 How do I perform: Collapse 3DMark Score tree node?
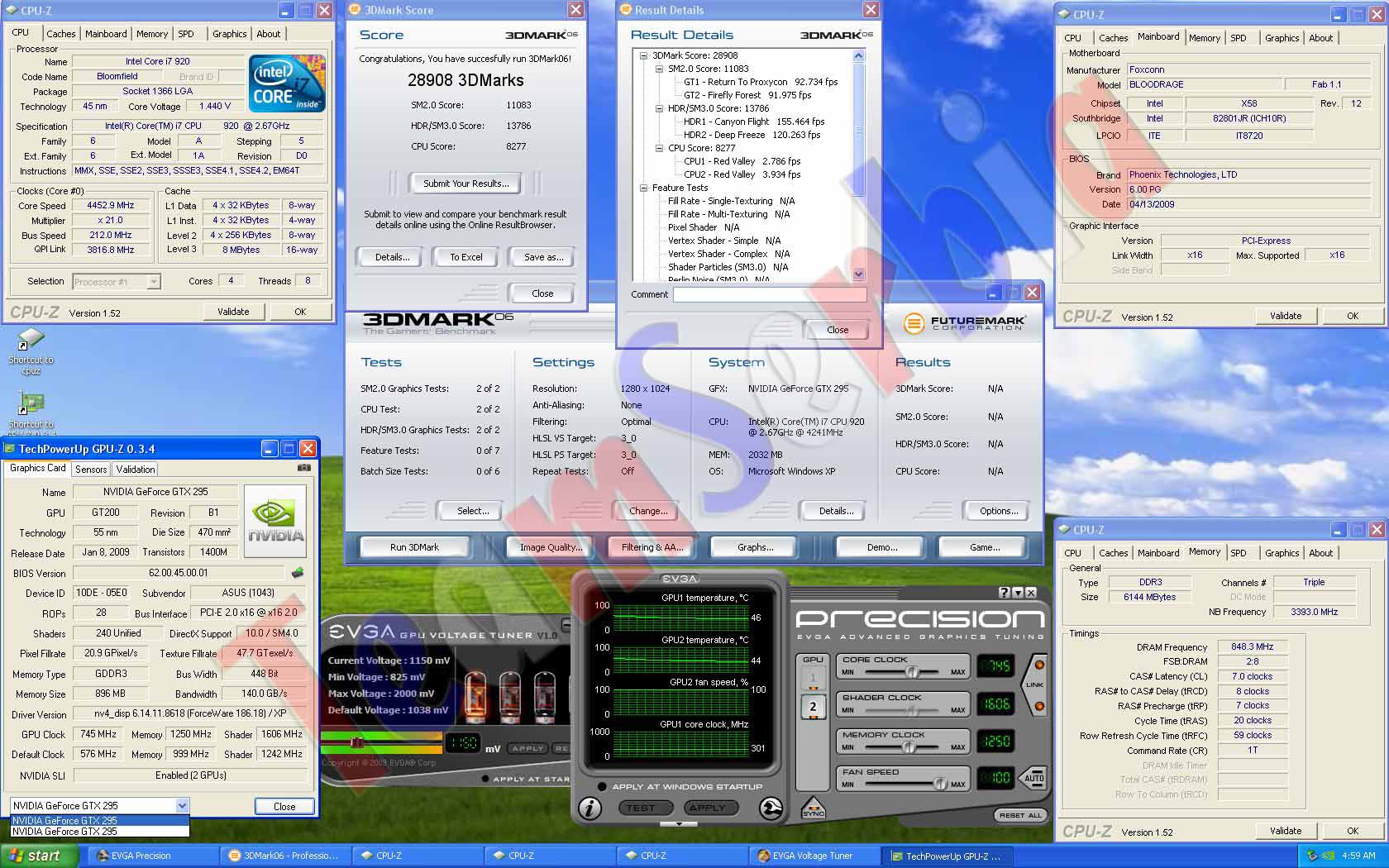tap(643, 55)
